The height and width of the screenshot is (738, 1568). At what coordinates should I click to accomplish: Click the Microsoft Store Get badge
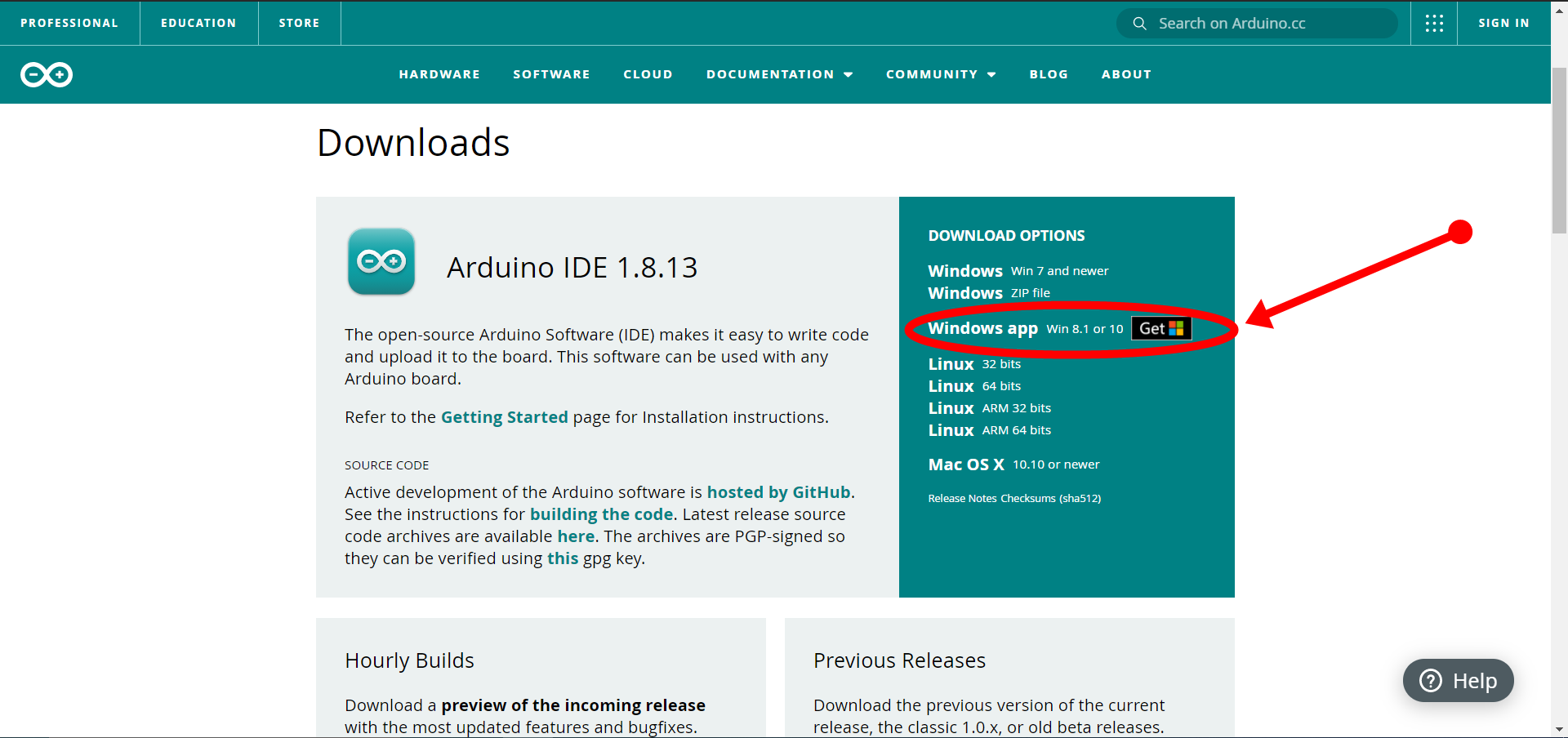click(1161, 328)
